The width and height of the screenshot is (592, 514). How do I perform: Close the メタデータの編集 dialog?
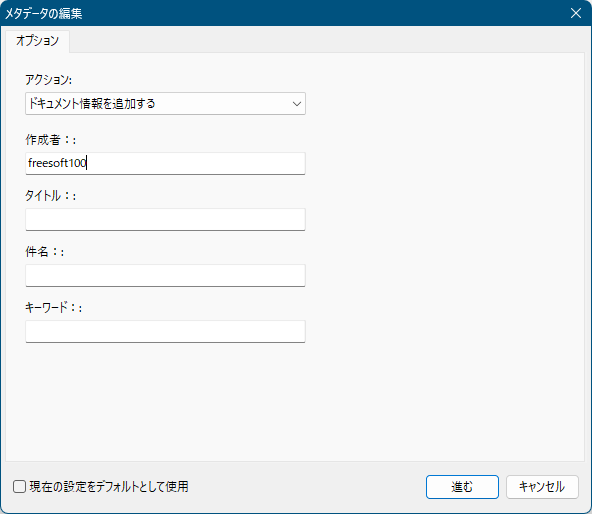coord(575,13)
